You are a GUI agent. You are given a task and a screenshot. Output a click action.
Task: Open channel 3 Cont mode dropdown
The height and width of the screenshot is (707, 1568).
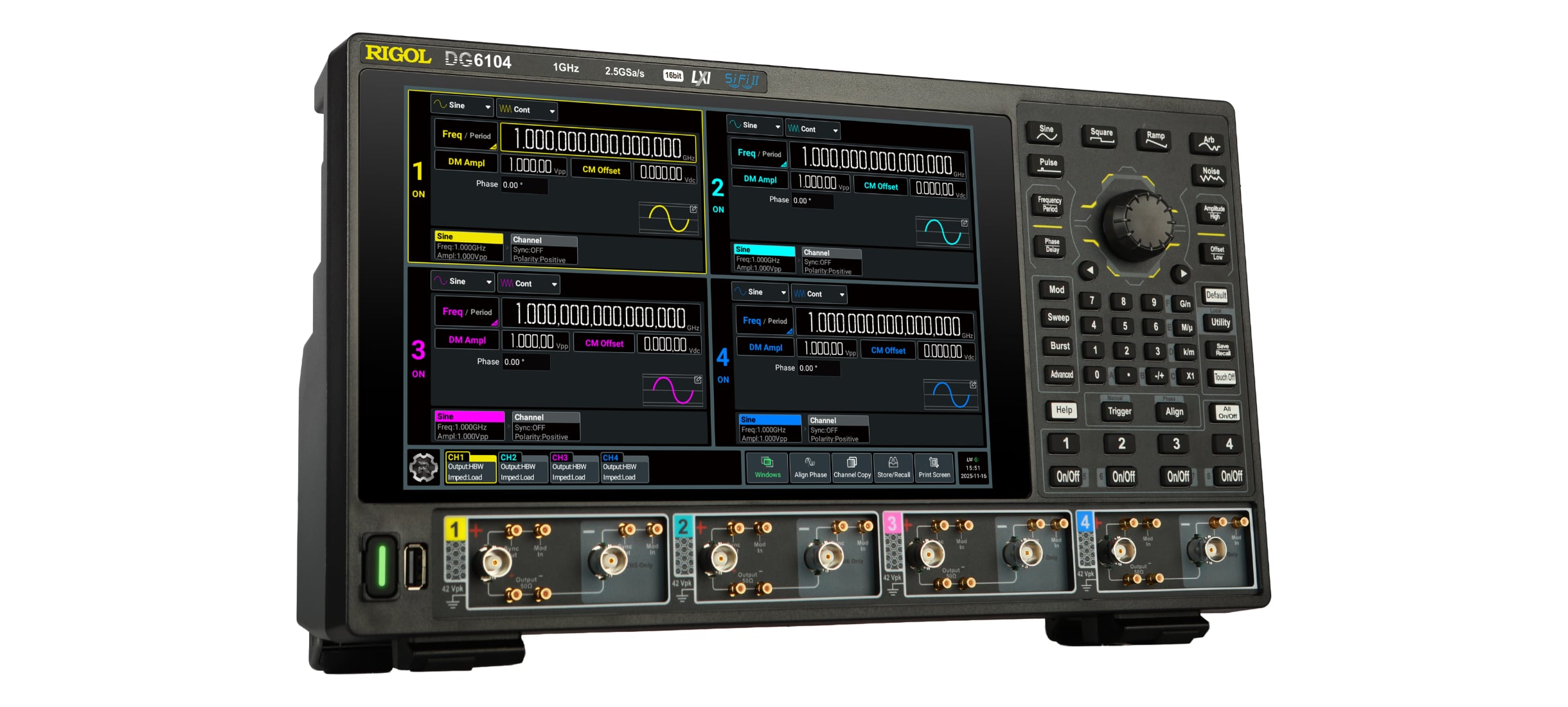click(x=529, y=283)
